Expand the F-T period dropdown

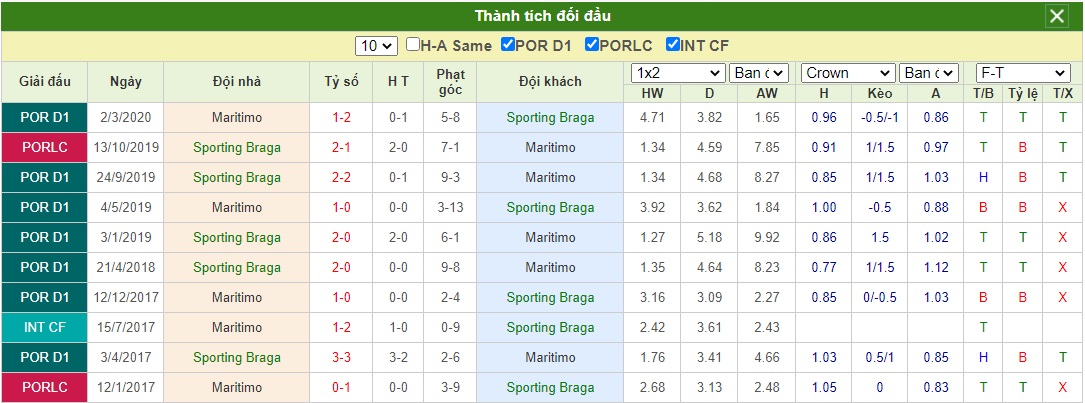1023,73
